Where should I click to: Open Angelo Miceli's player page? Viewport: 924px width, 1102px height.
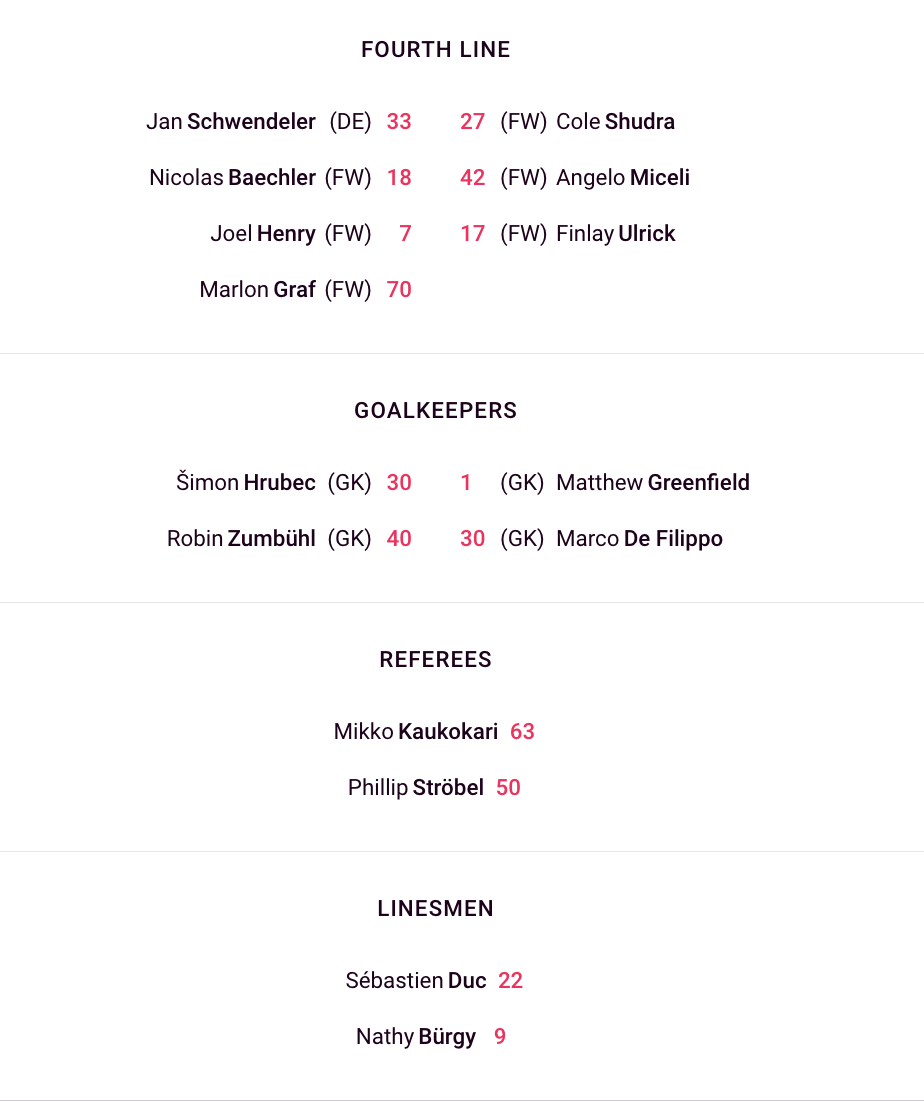click(x=623, y=178)
